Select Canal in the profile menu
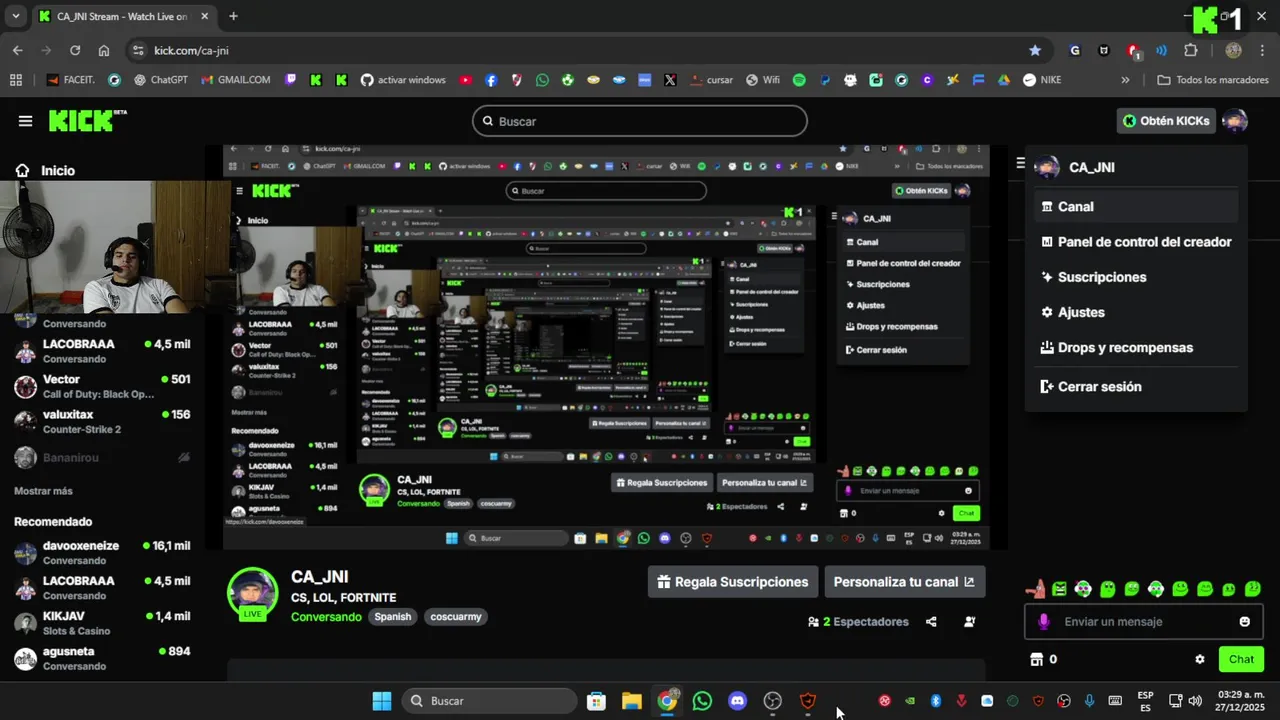 [1136, 207]
